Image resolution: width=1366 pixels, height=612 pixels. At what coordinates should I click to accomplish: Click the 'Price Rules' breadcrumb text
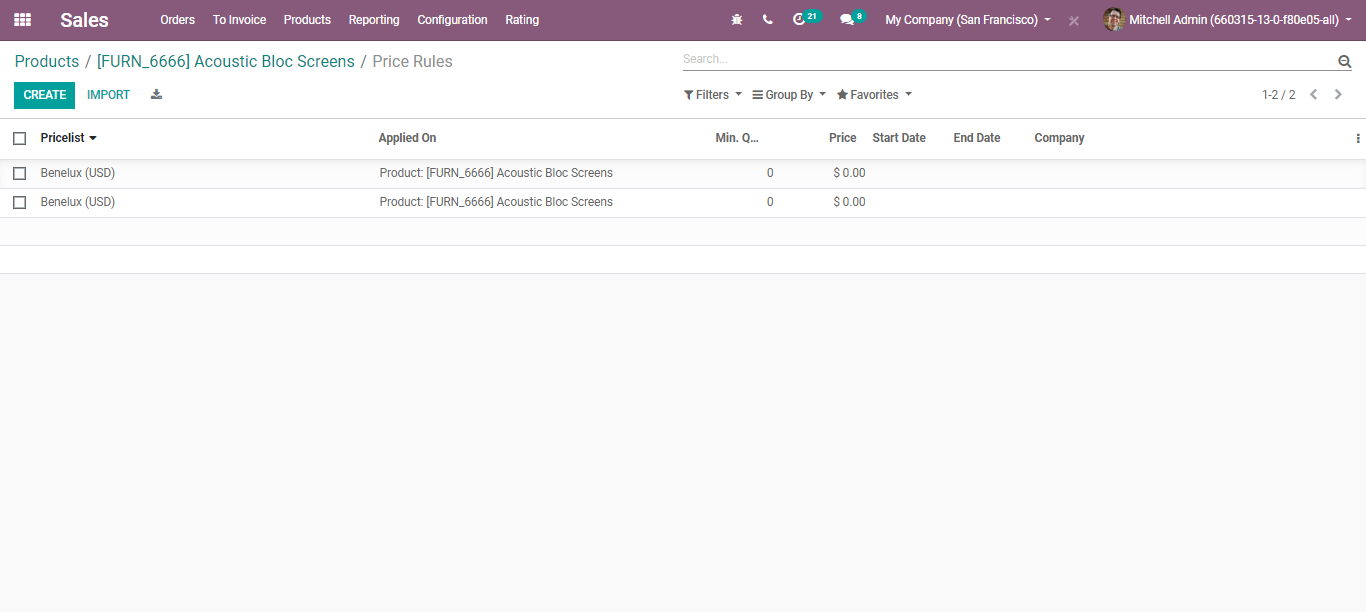pyautogui.click(x=412, y=62)
